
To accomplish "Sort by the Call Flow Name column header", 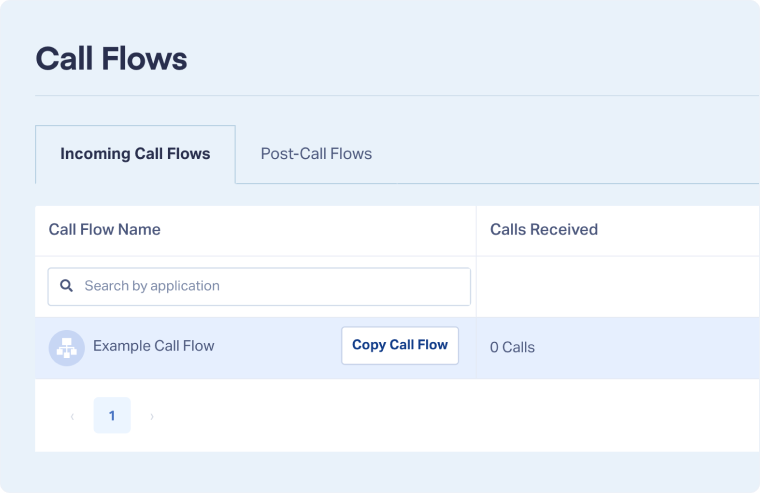I will (x=105, y=230).
